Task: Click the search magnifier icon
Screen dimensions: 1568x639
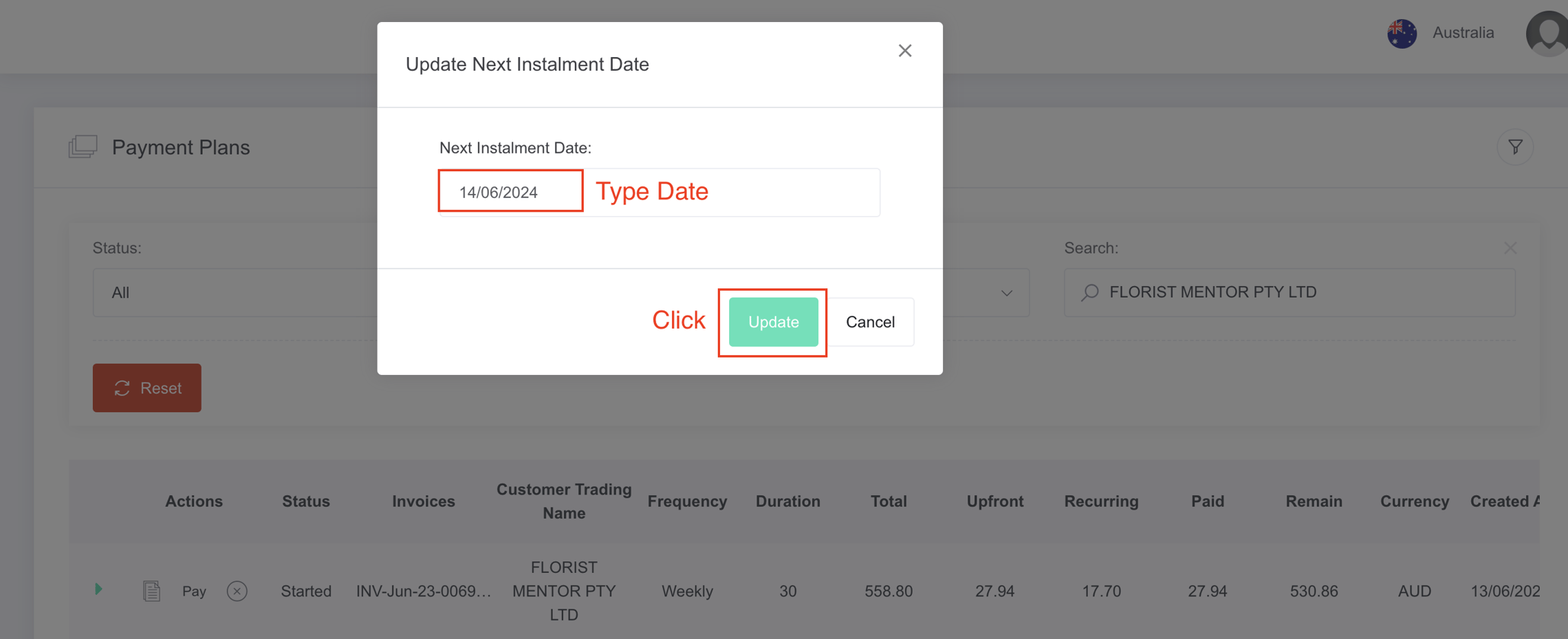Action: point(1090,292)
